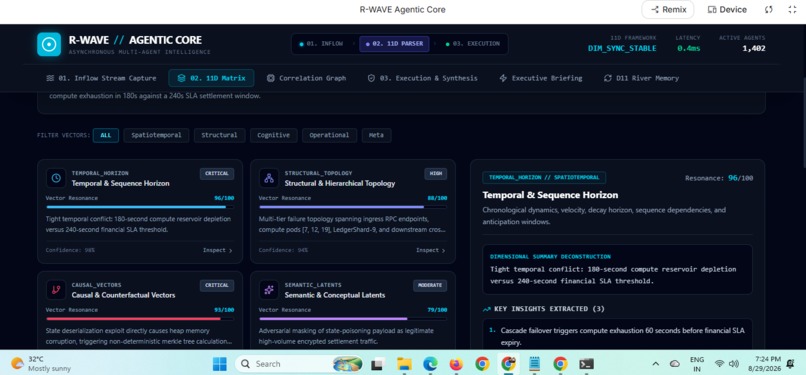Click the 1,402 active agents count
This screenshot has height=375, width=806.
754,48
